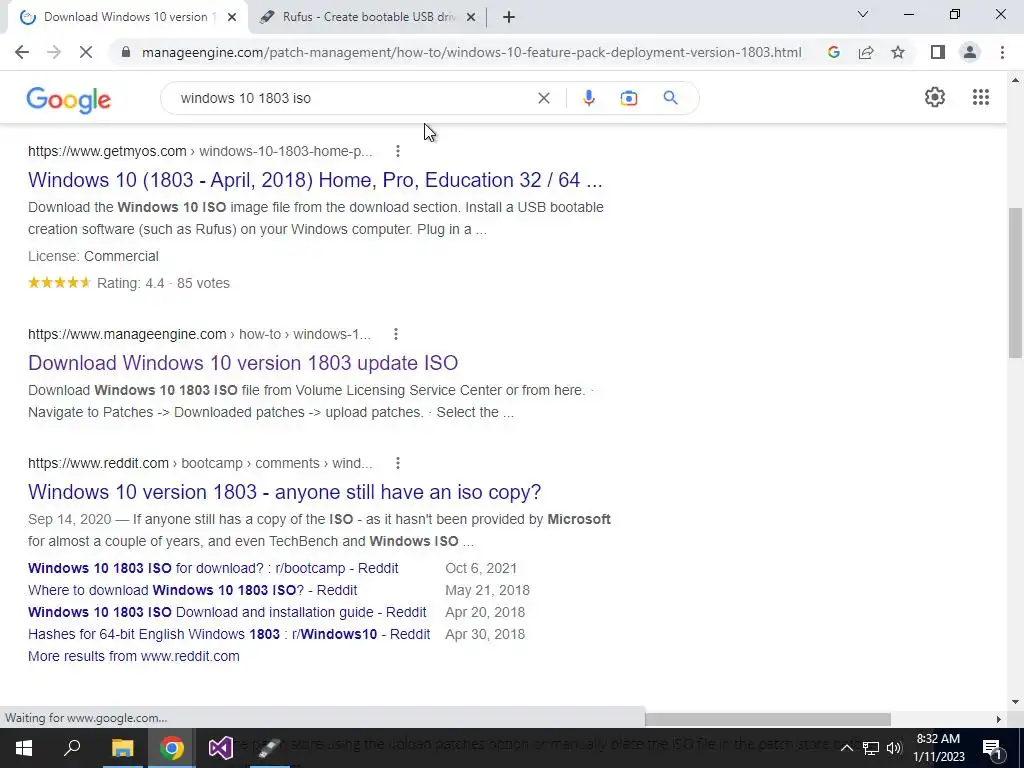Open Windows 10 1803 ISO for download? r/bootcamp link
Screen dimensions: 1024x768
213,568
